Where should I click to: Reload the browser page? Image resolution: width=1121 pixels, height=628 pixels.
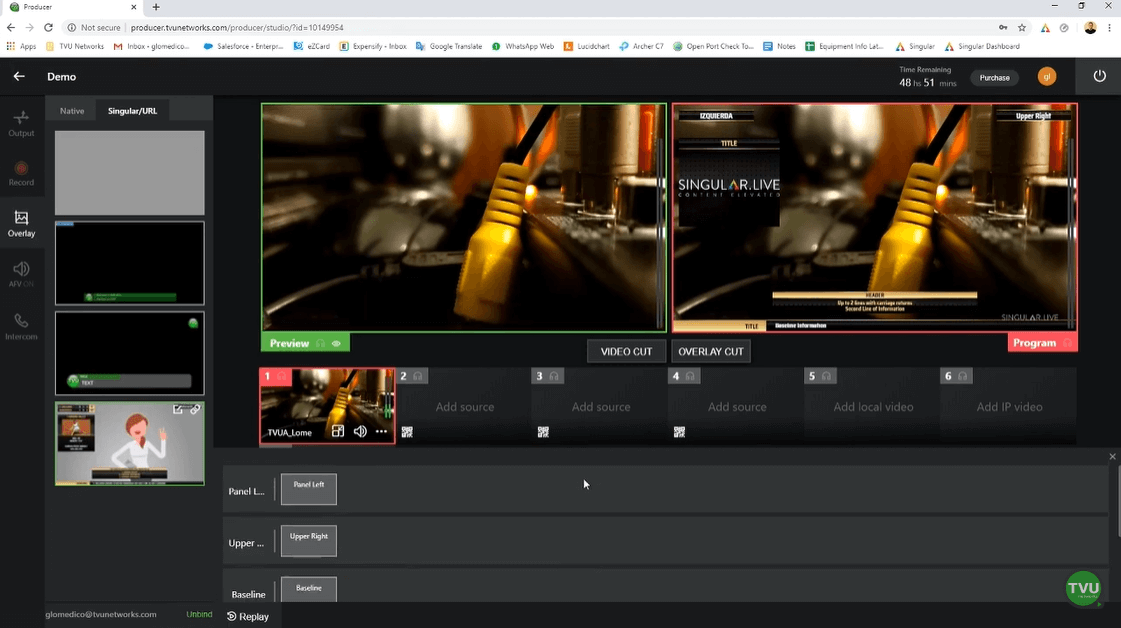[49, 27]
